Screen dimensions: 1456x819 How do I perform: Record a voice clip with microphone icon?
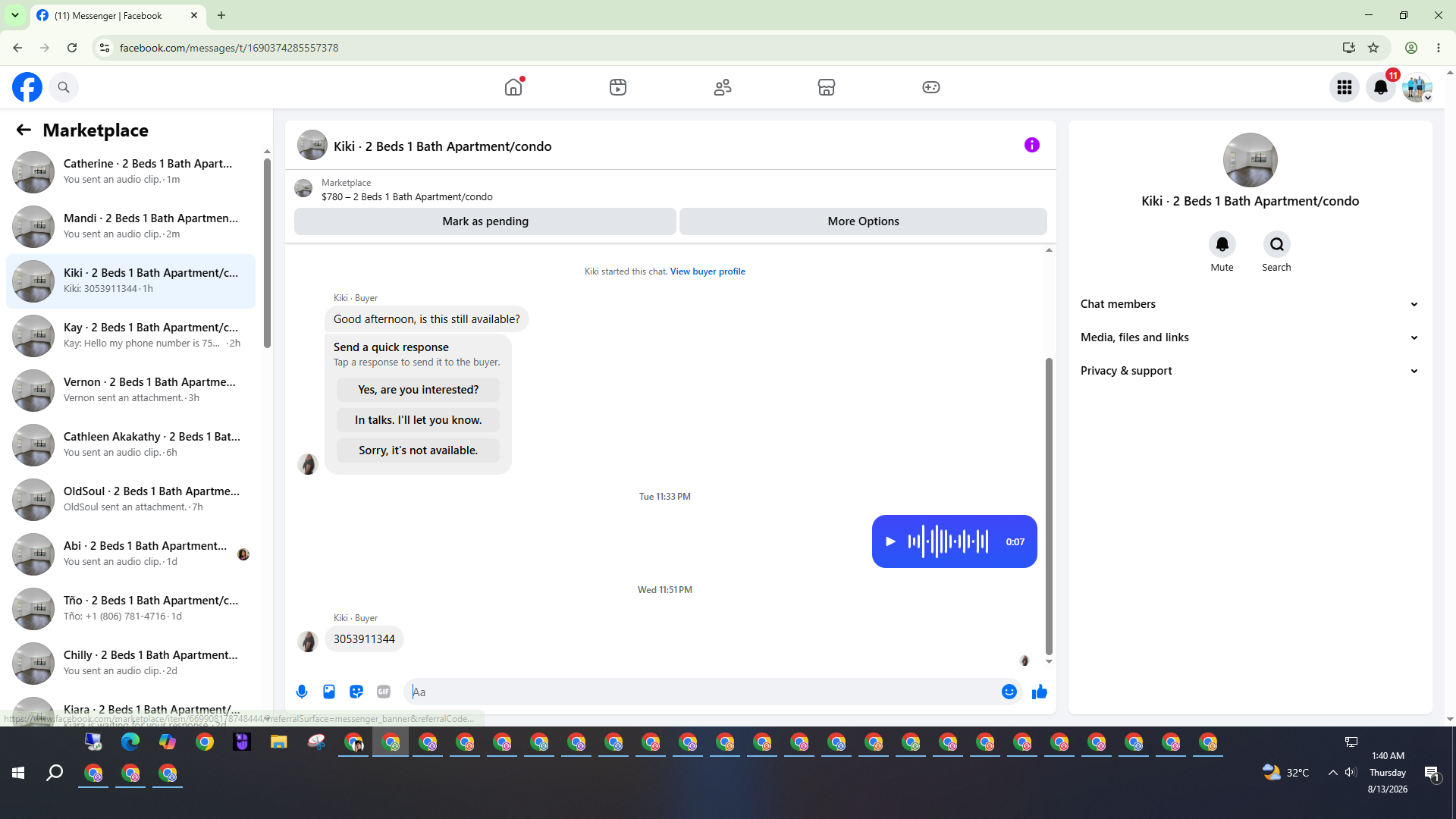coord(302,692)
